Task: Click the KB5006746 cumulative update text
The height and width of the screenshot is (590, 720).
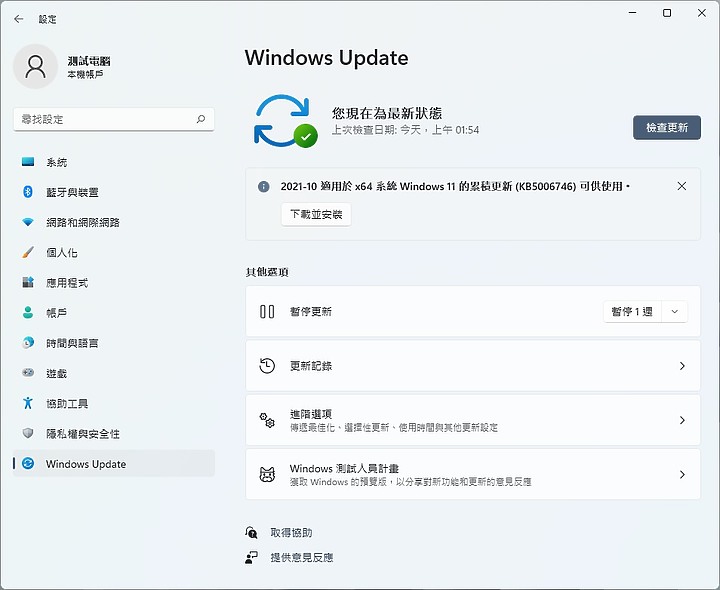Action: 455,186
